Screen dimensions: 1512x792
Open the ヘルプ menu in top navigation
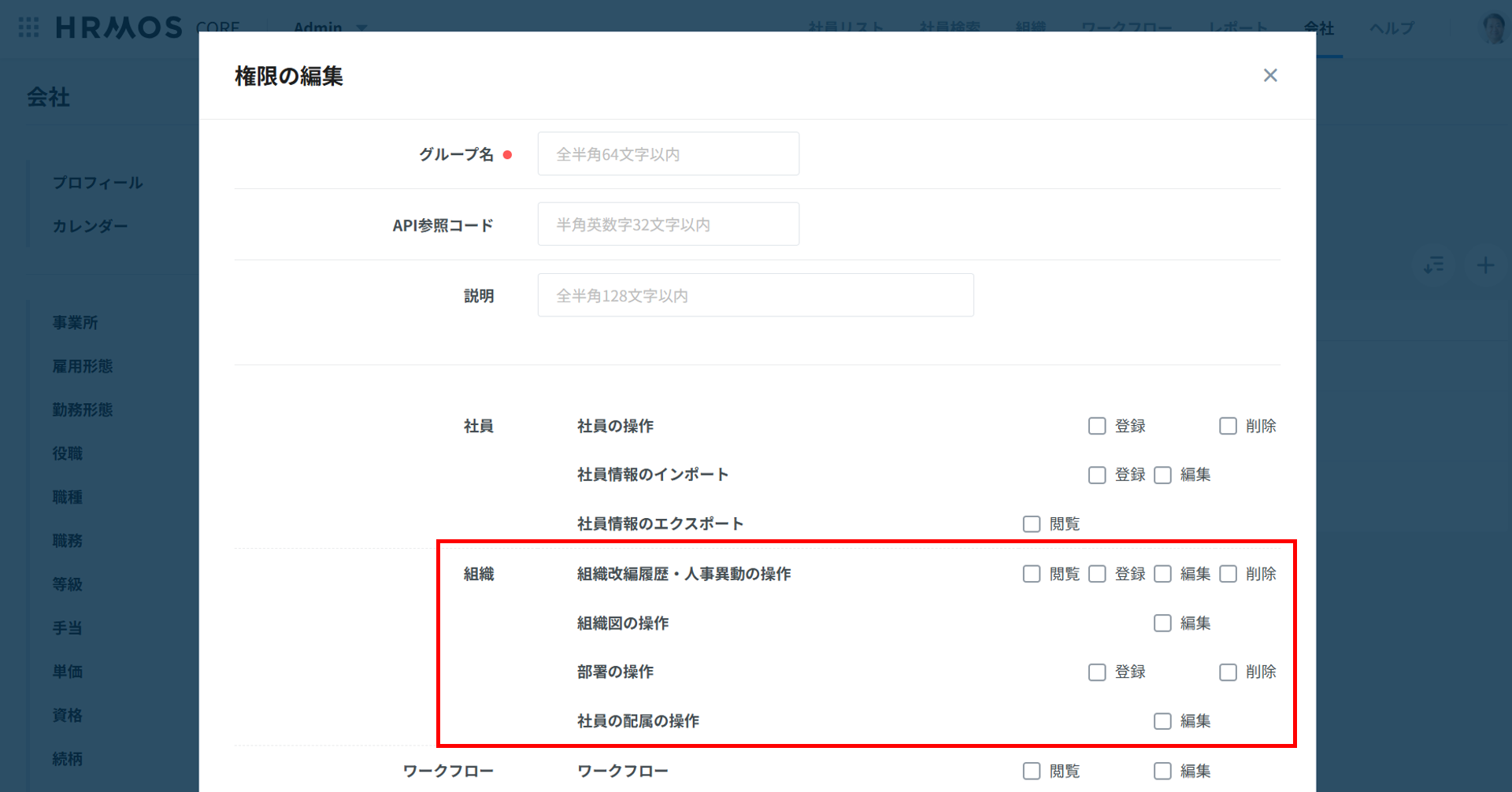[x=1392, y=28]
